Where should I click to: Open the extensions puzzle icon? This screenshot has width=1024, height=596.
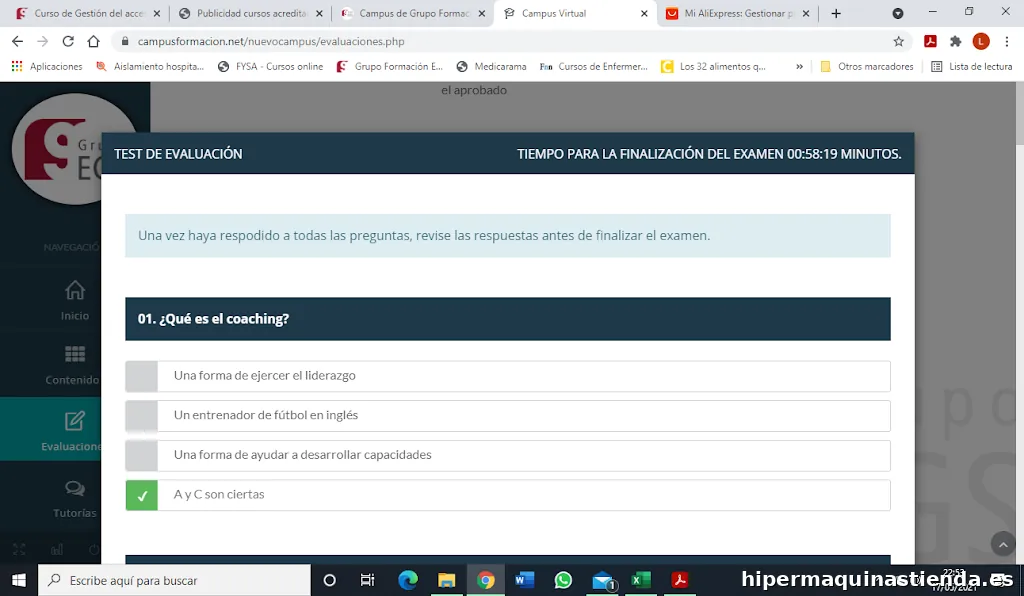955,41
